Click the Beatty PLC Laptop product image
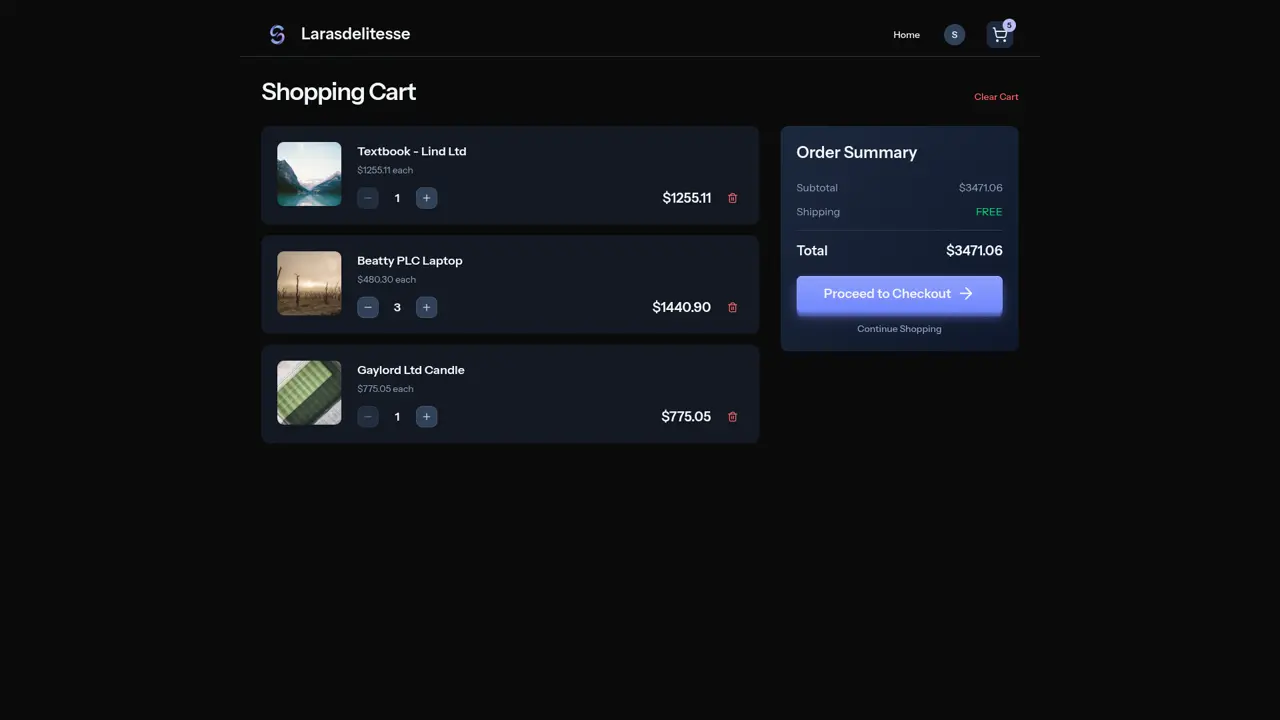 click(309, 283)
